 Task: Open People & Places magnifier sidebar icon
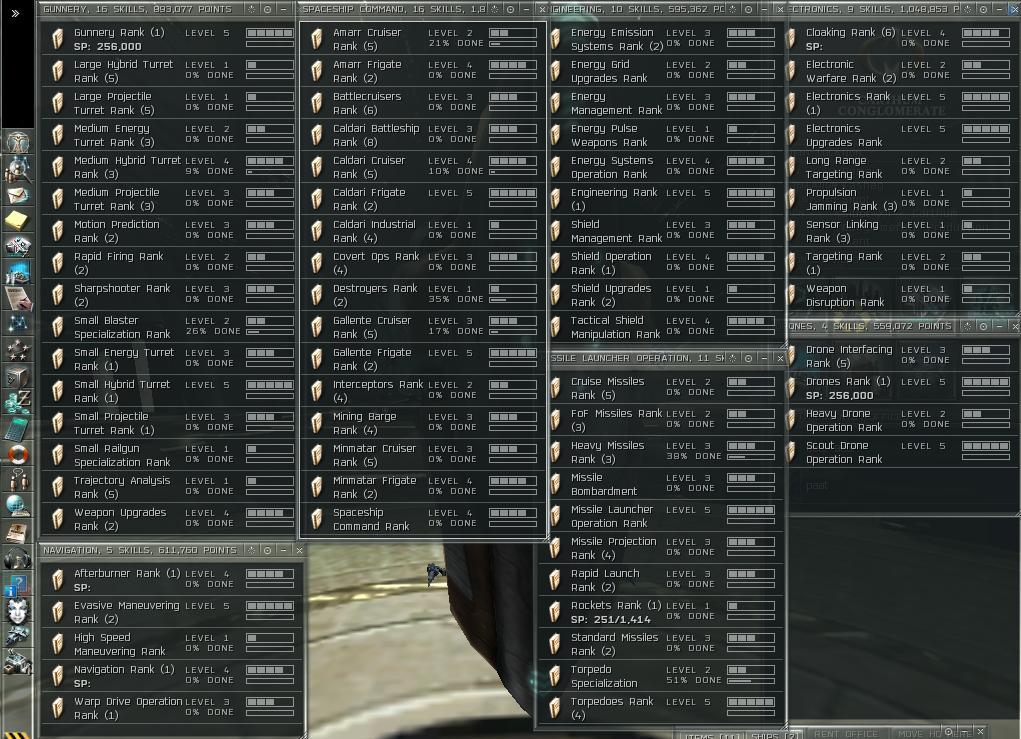click(x=18, y=169)
